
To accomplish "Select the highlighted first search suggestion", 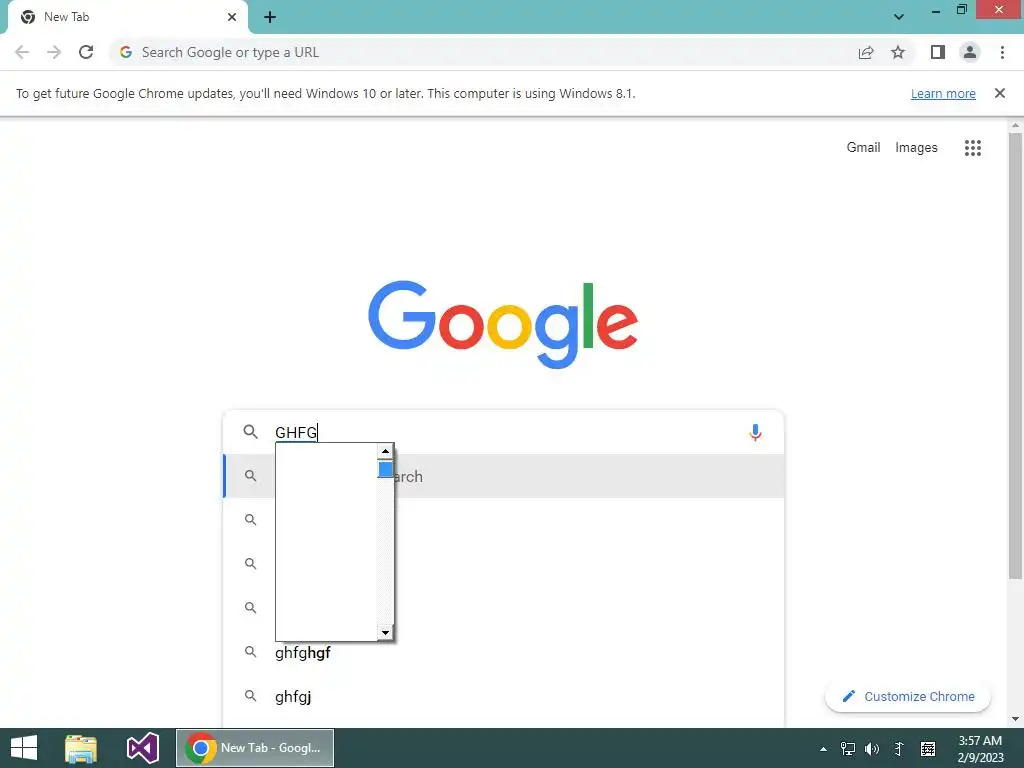I will click(504, 476).
